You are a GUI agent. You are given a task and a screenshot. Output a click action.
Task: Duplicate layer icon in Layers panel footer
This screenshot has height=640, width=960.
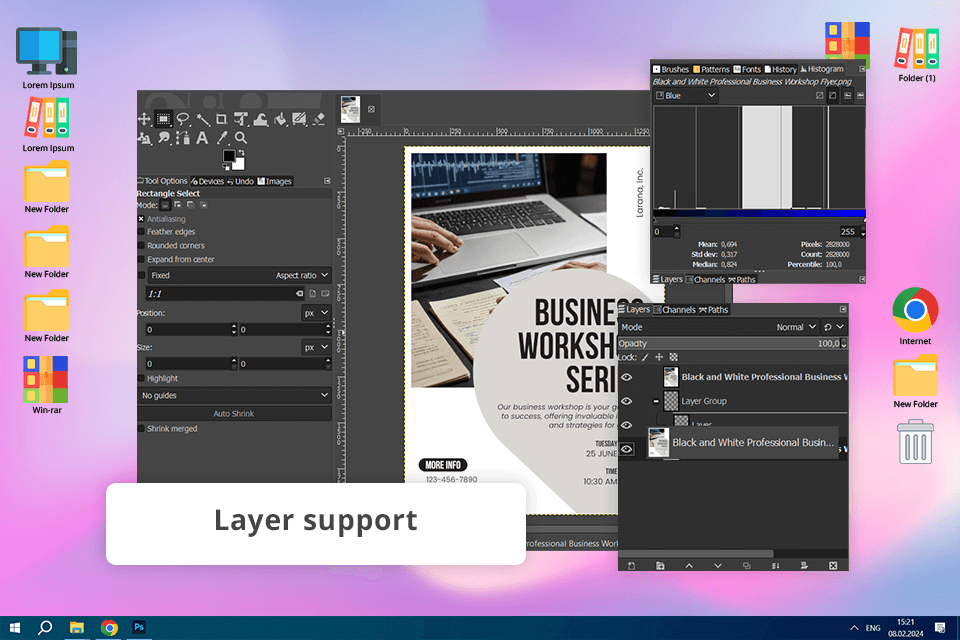tap(746, 566)
